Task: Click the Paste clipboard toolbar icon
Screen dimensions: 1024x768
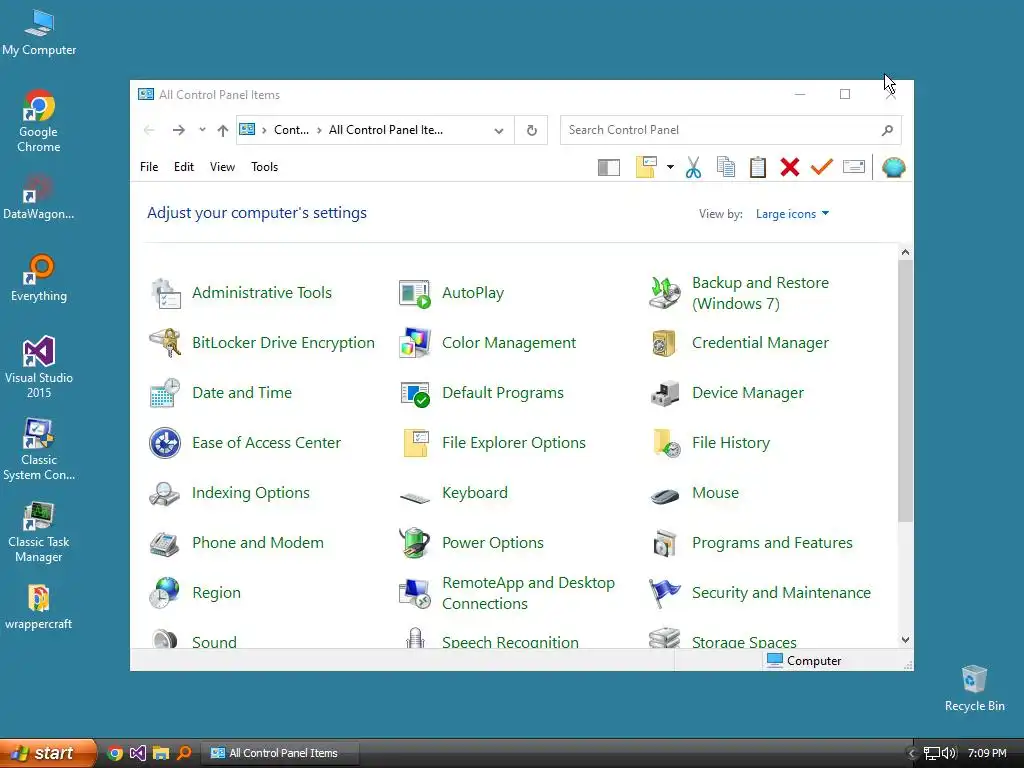Action: [758, 167]
